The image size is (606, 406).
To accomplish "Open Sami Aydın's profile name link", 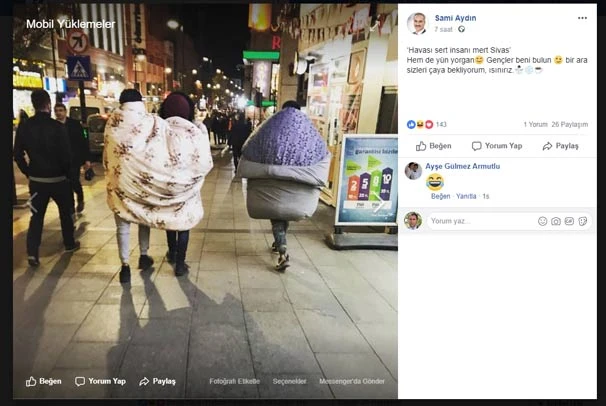I will 455,18.
